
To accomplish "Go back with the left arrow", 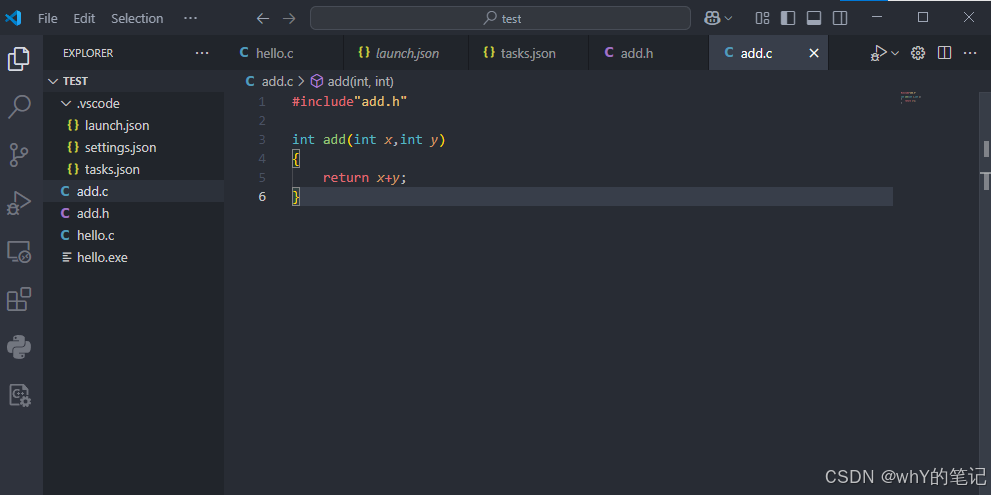I will click(263, 18).
